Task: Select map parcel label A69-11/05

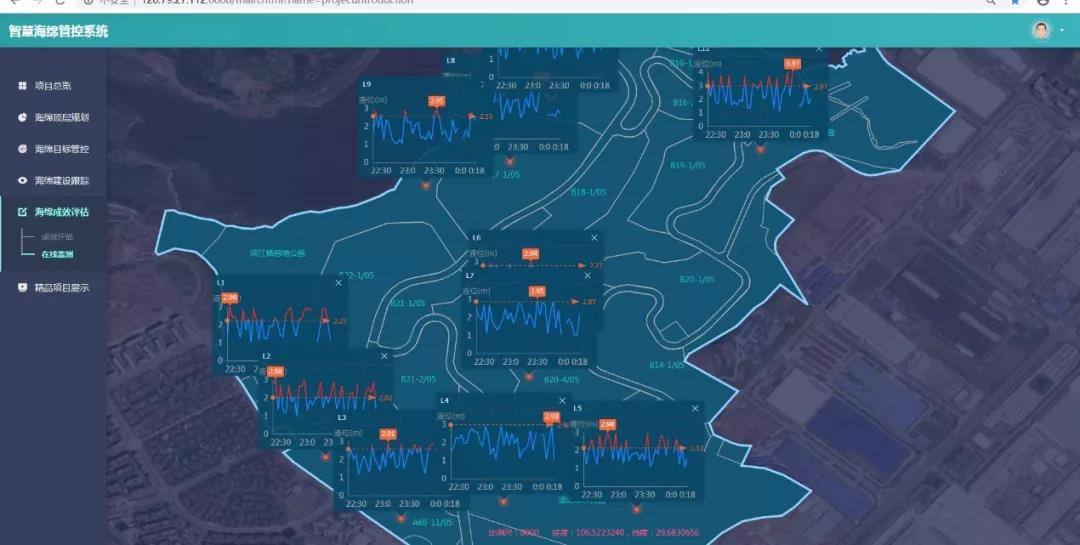Action: [433, 523]
